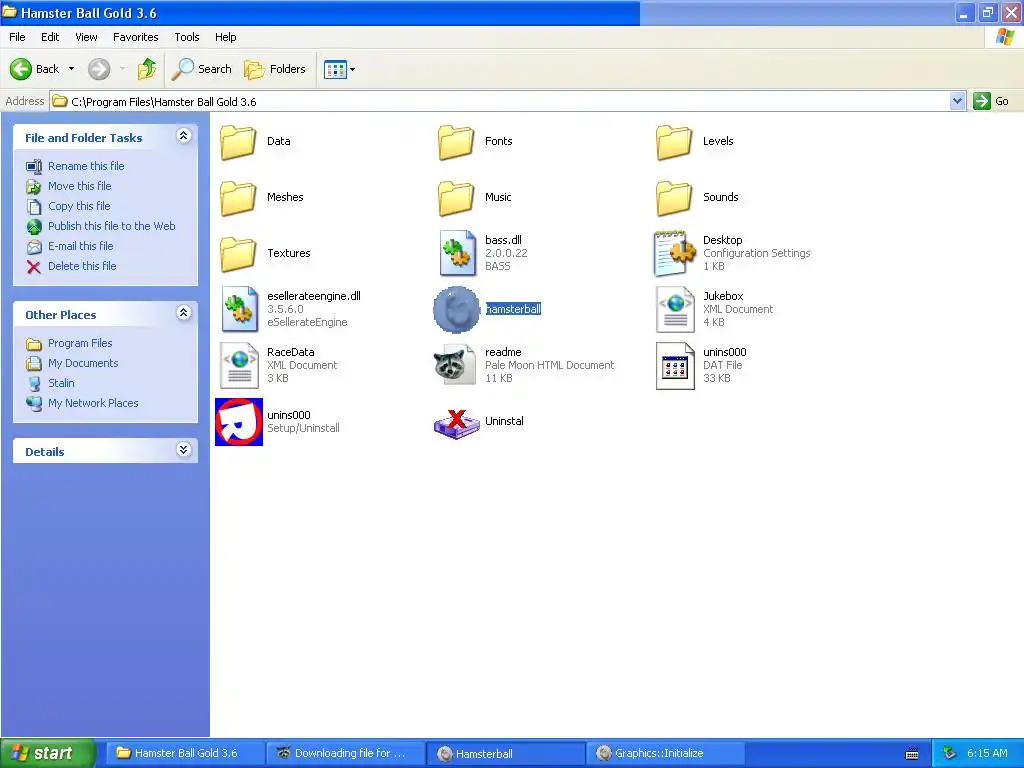
Task: Switch to Hamsterball taskbar item
Action: point(505,754)
